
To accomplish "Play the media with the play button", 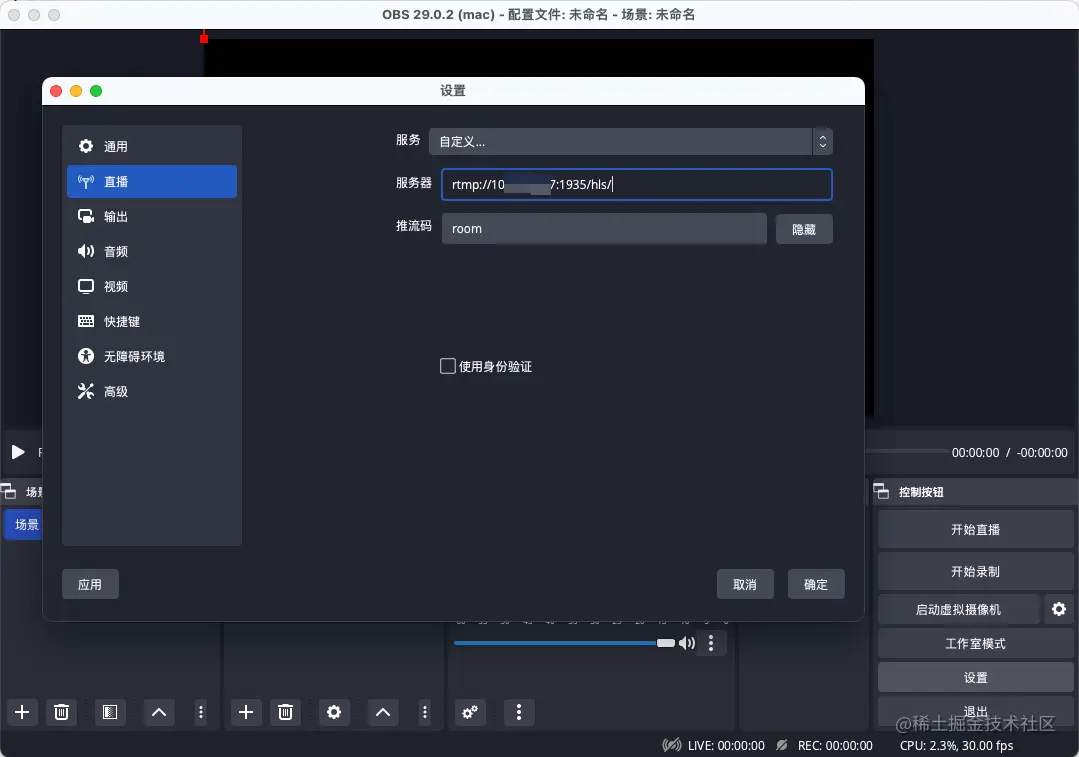I will (18, 452).
